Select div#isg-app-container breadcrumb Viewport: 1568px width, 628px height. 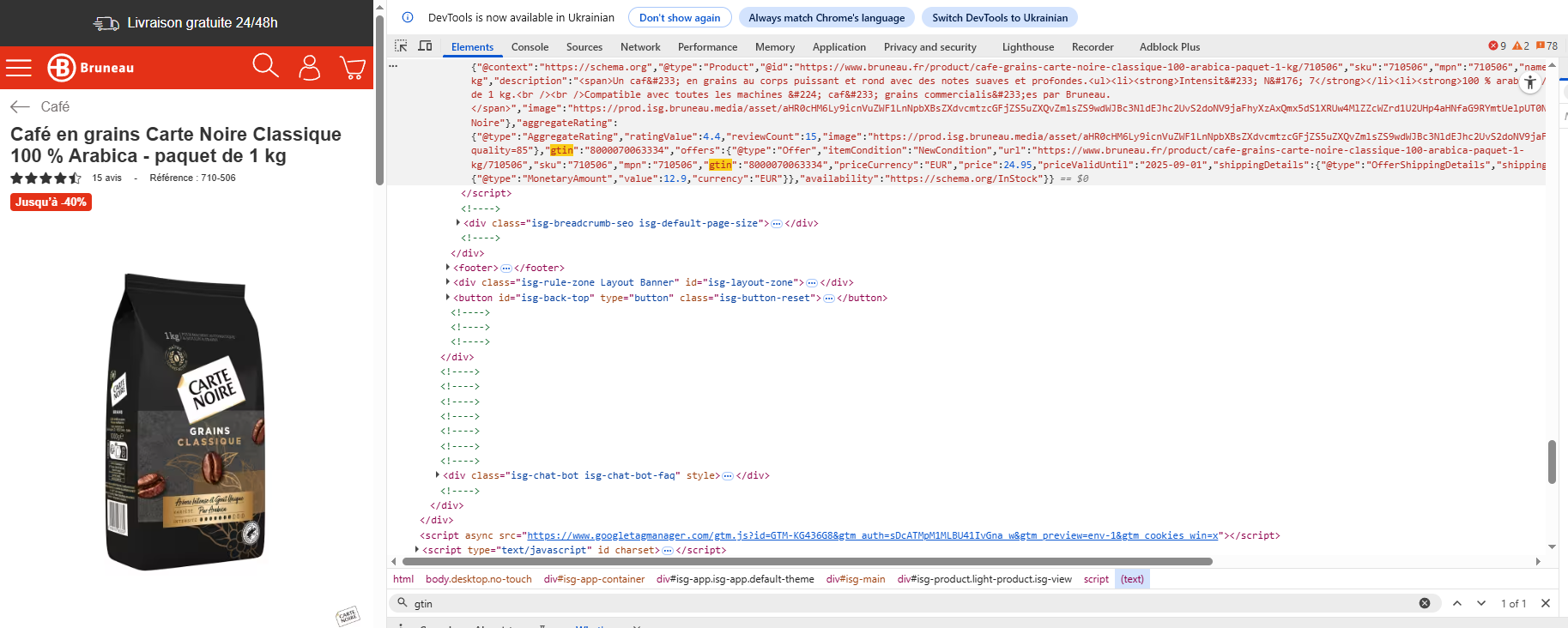tap(594, 579)
